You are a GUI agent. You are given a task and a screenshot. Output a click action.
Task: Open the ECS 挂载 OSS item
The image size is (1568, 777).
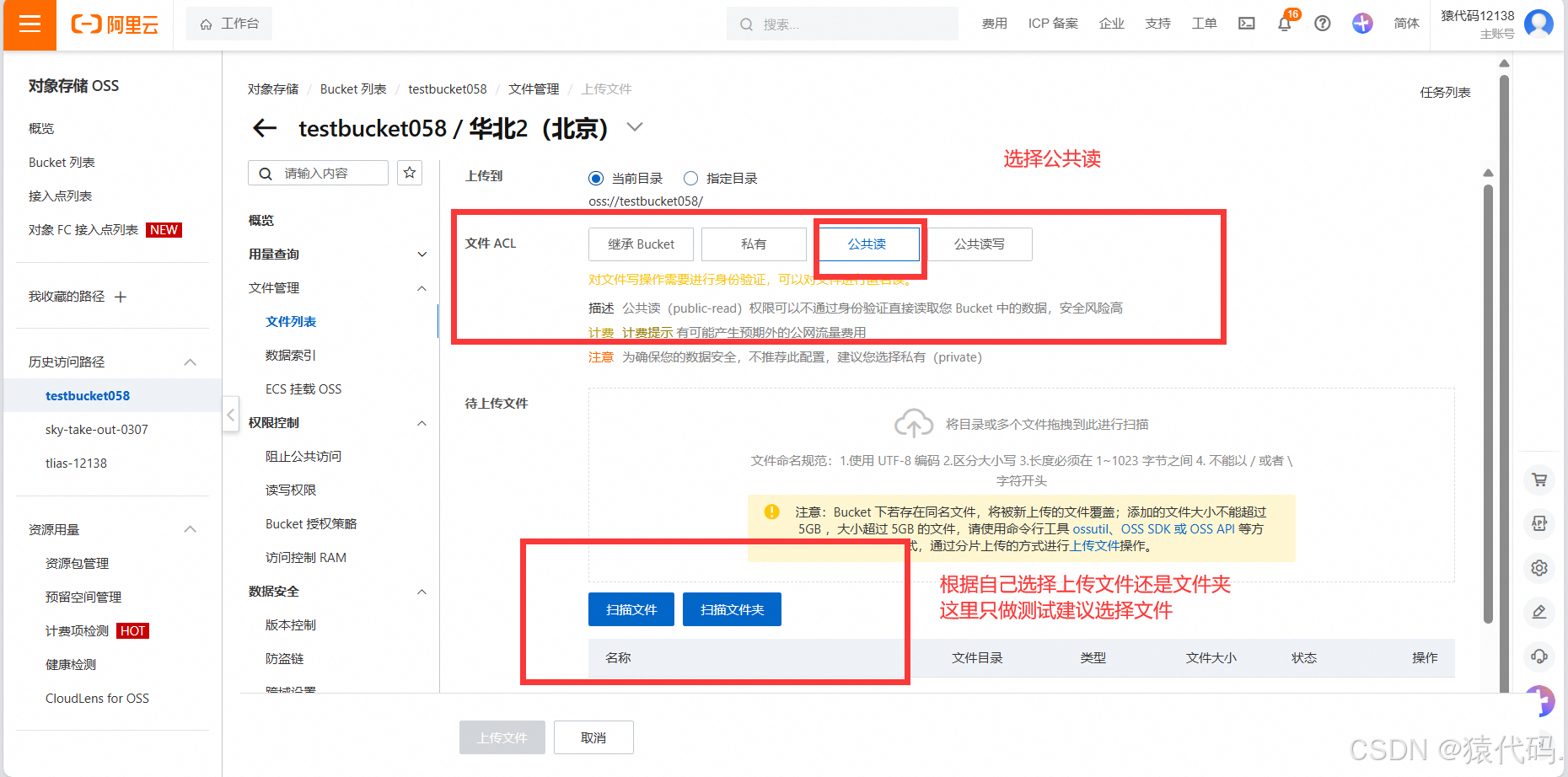(303, 389)
